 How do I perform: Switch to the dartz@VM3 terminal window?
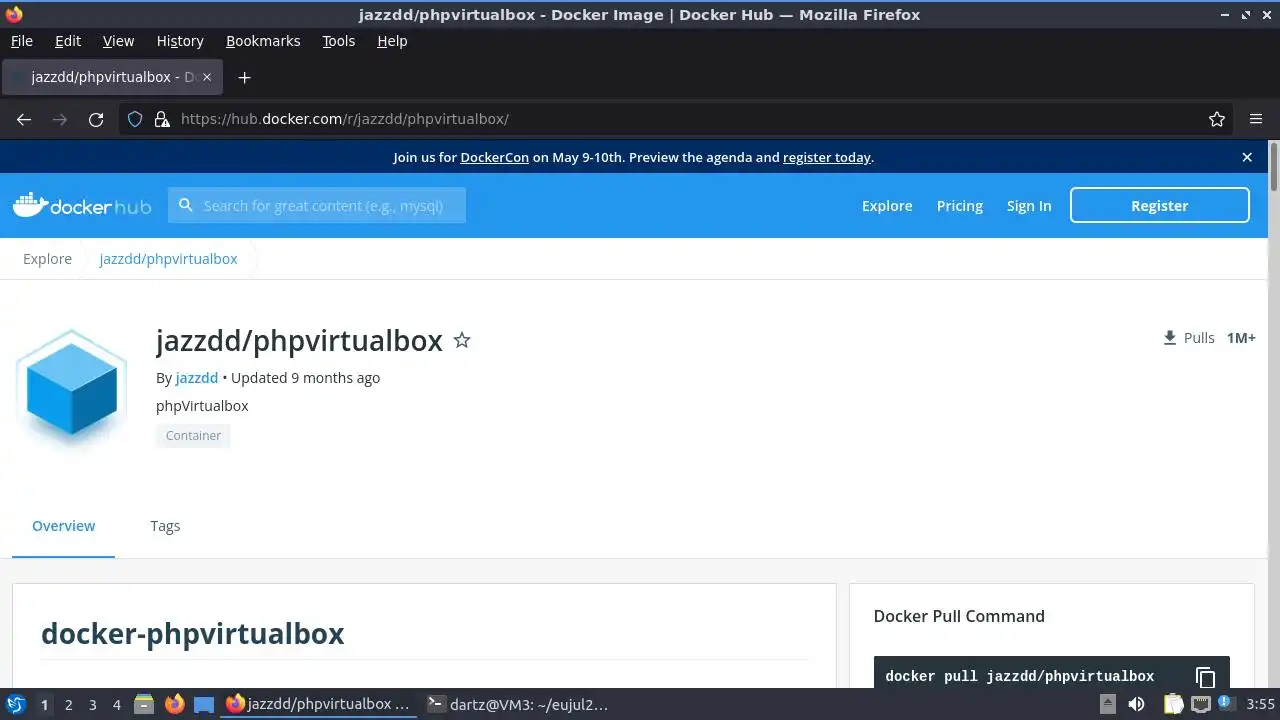518,705
